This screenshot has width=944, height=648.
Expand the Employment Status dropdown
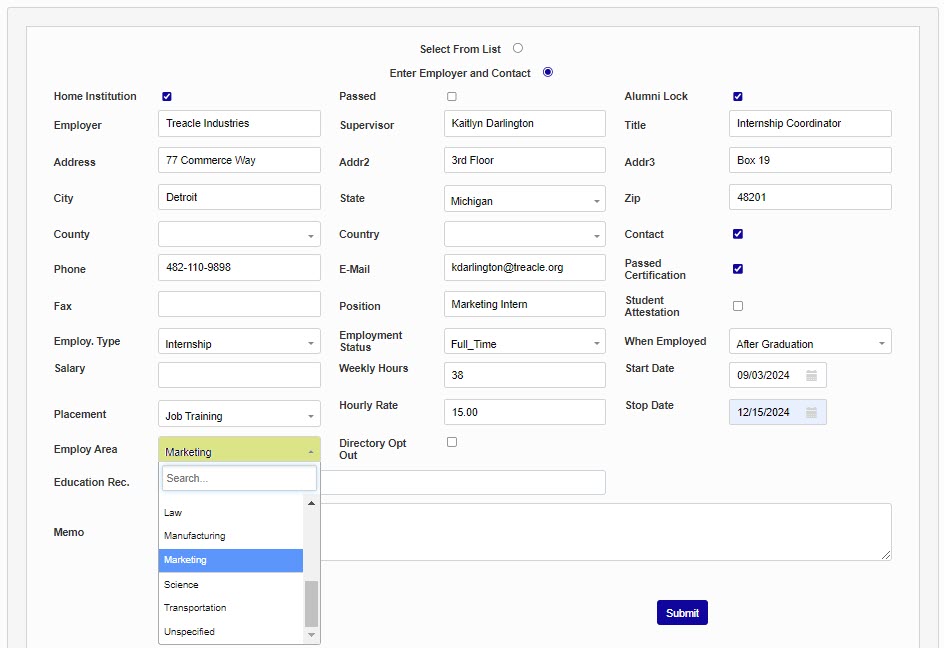[525, 343]
